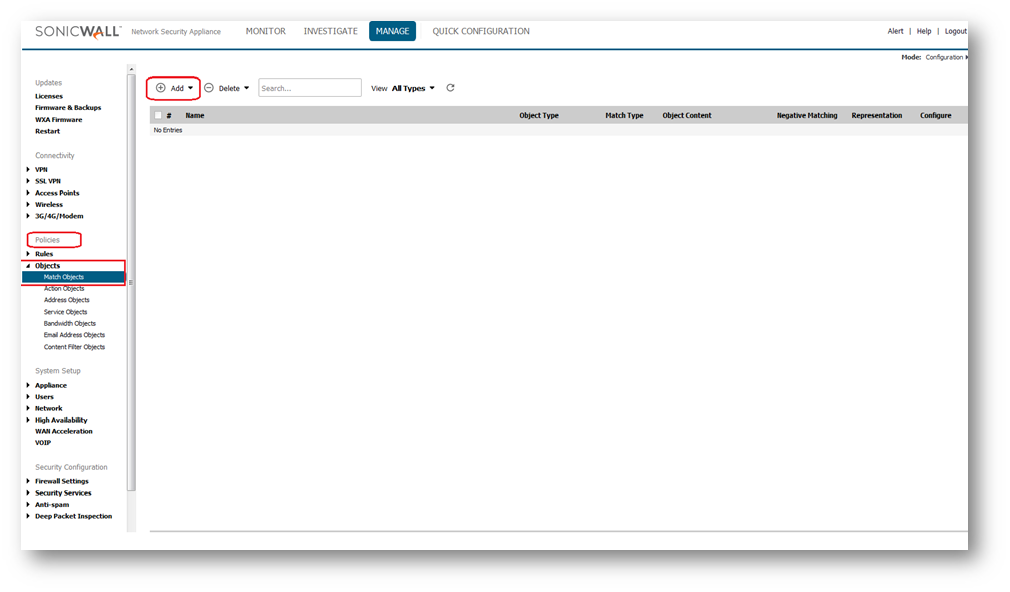Open the Help link
1010x592 pixels.
[x=924, y=31]
